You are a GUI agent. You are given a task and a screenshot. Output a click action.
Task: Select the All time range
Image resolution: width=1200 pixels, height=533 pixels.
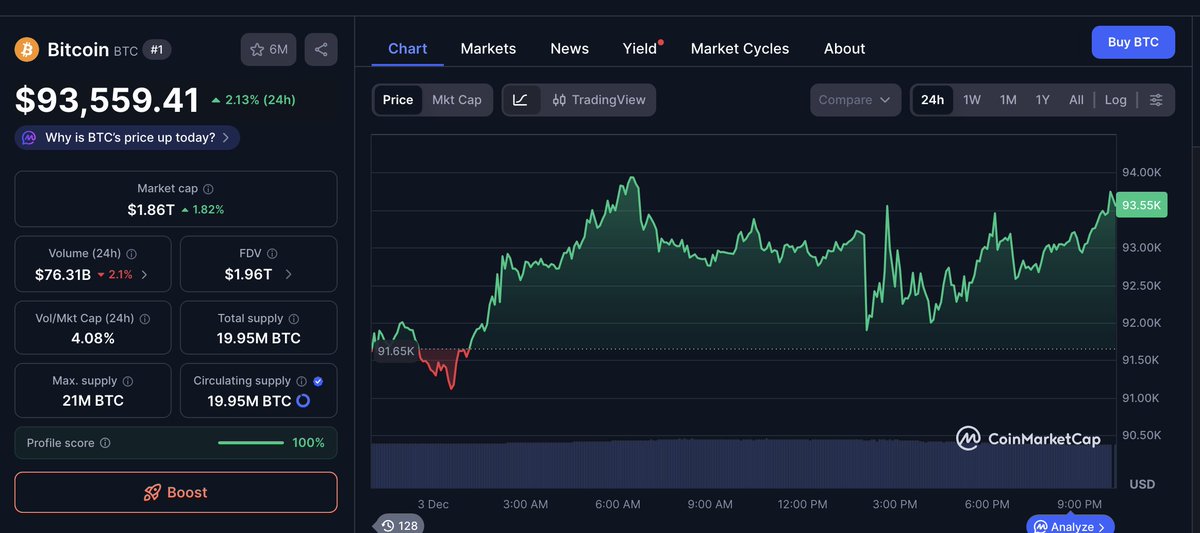pyautogui.click(x=1076, y=100)
